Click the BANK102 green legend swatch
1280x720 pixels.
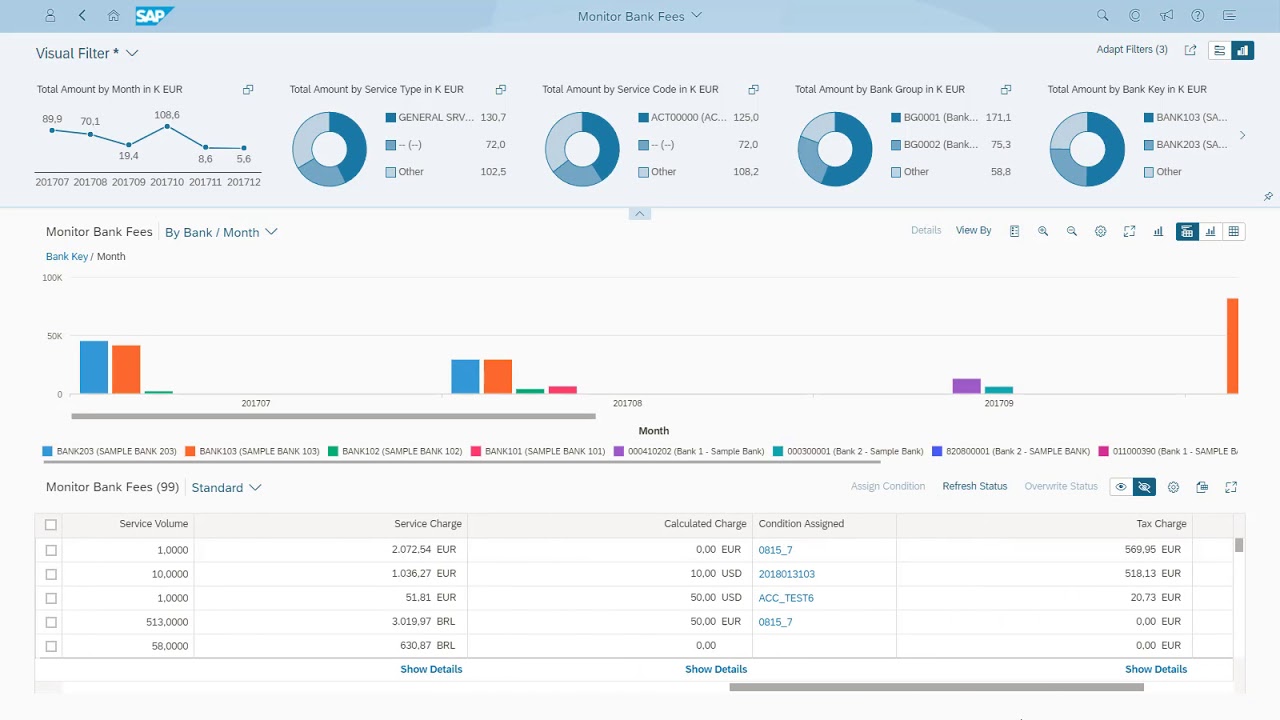pyautogui.click(x=333, y=451)
